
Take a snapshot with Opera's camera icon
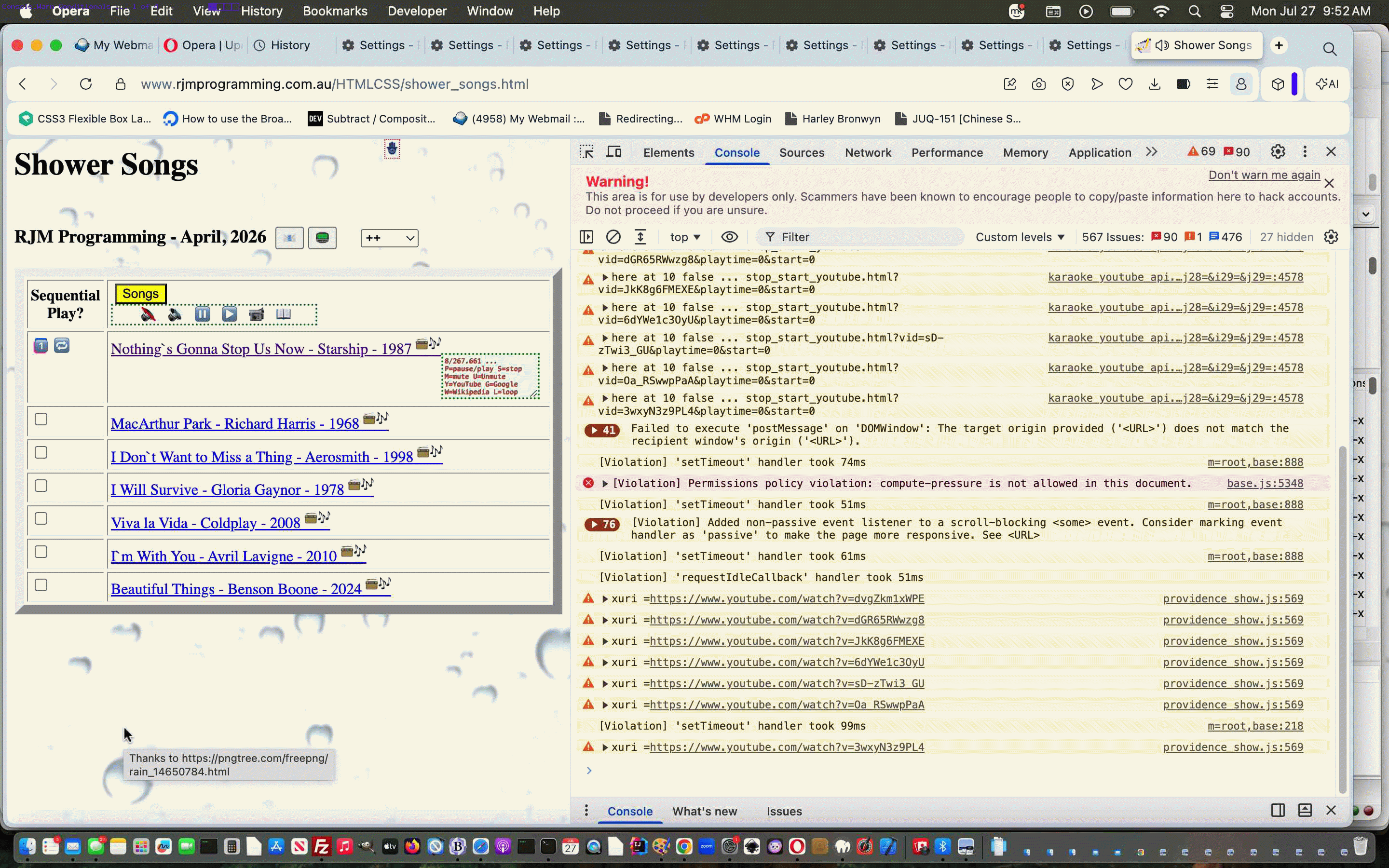1039,84
